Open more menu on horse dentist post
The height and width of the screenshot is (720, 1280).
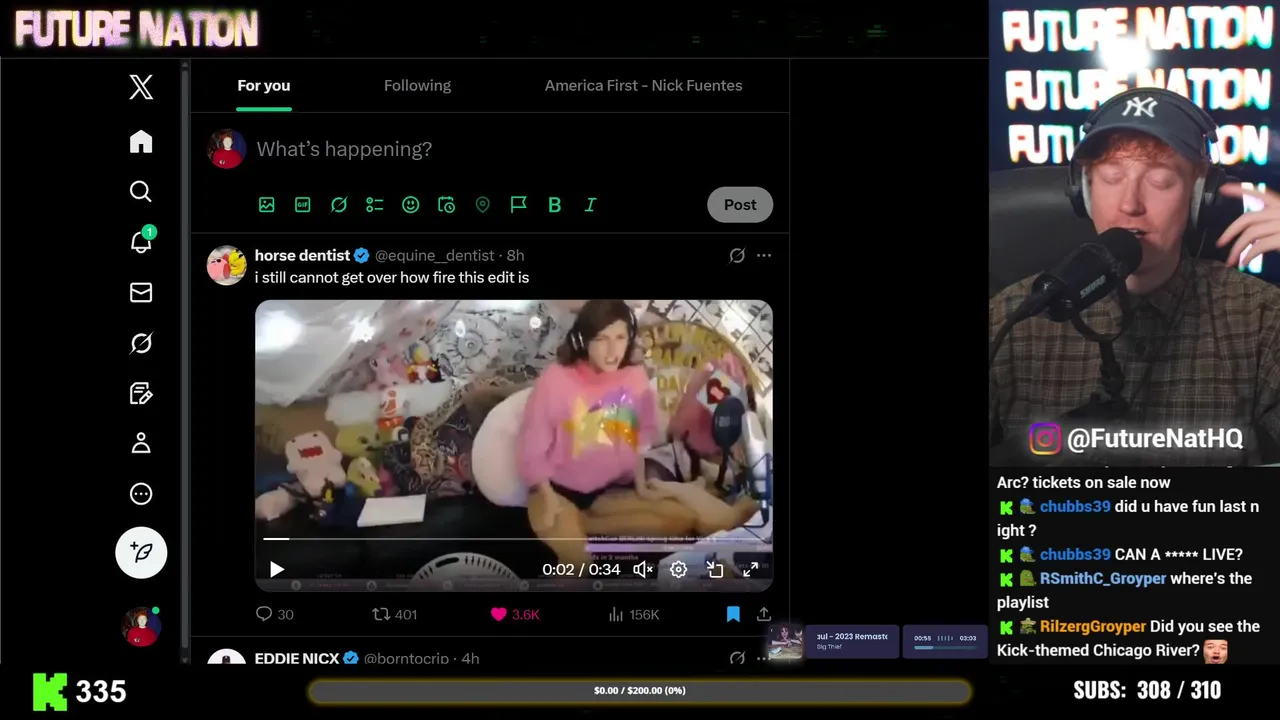click(764, 255)
